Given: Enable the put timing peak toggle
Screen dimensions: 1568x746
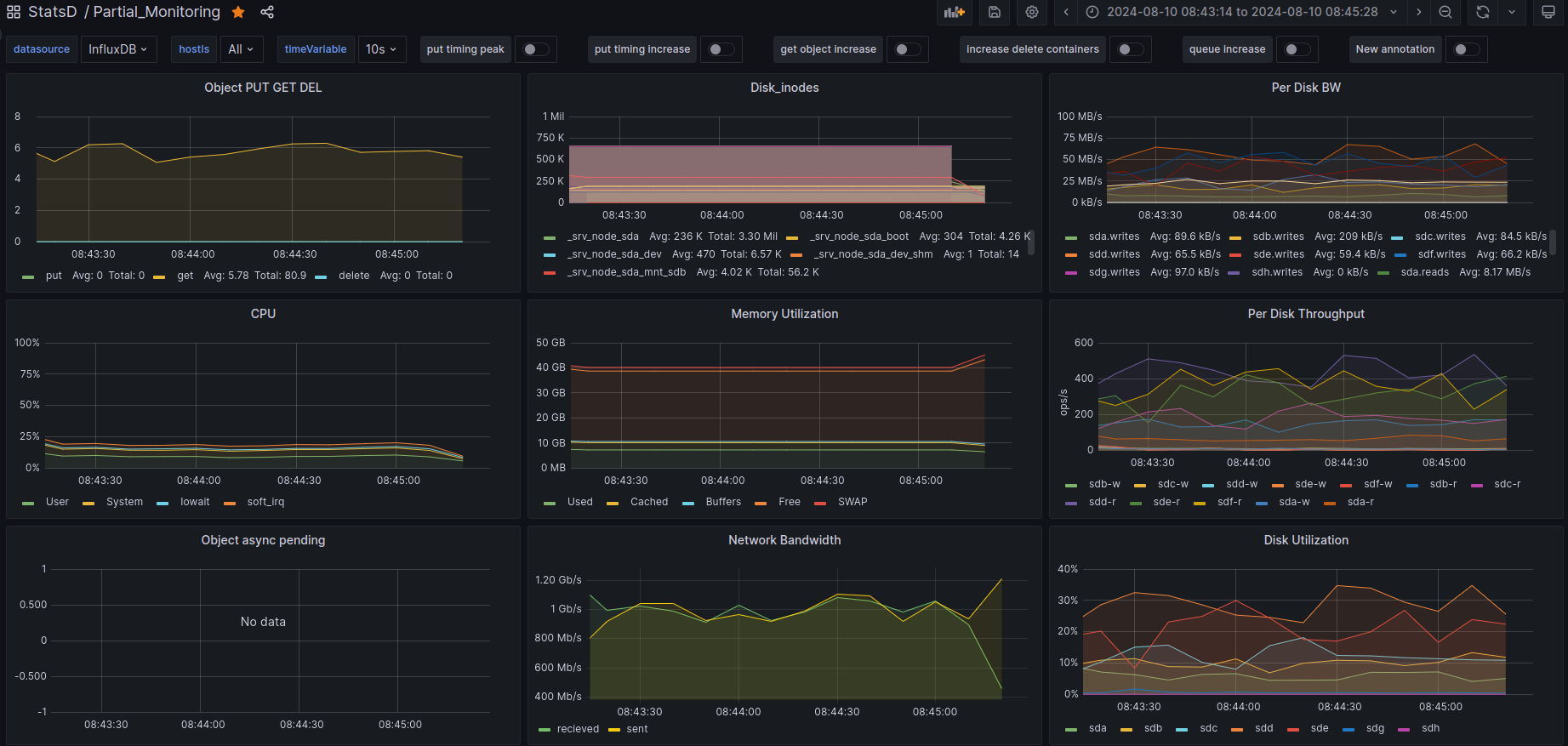Looking at the screenshot, I should [535, 49].
